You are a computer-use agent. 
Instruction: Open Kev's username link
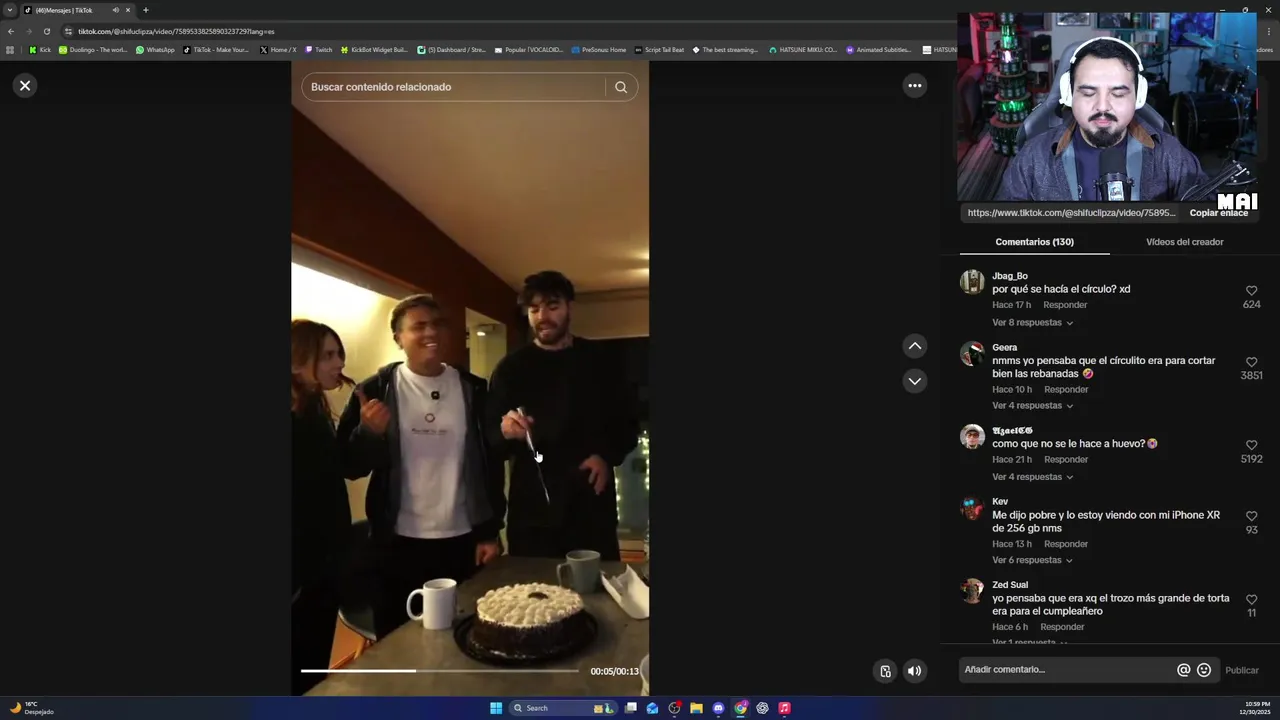(1000, 502)
